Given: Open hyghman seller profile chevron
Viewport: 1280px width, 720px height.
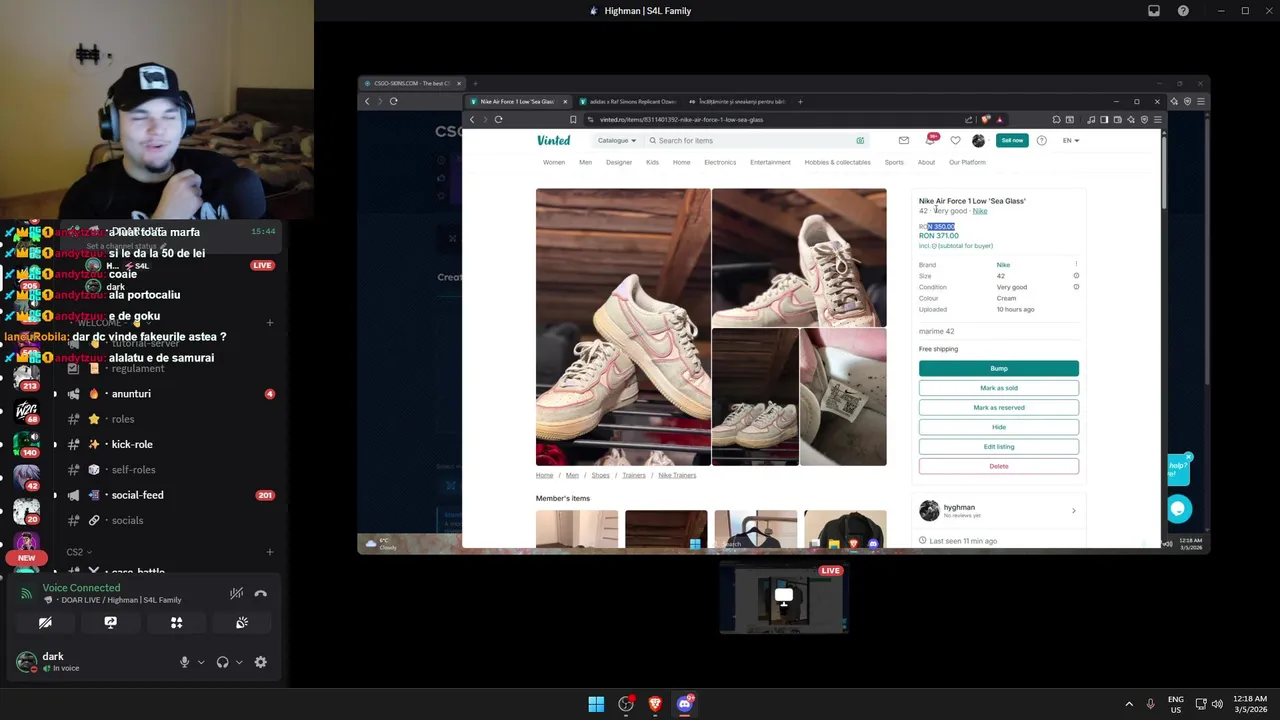Looking at the screenshot, I should (1074, 511).
